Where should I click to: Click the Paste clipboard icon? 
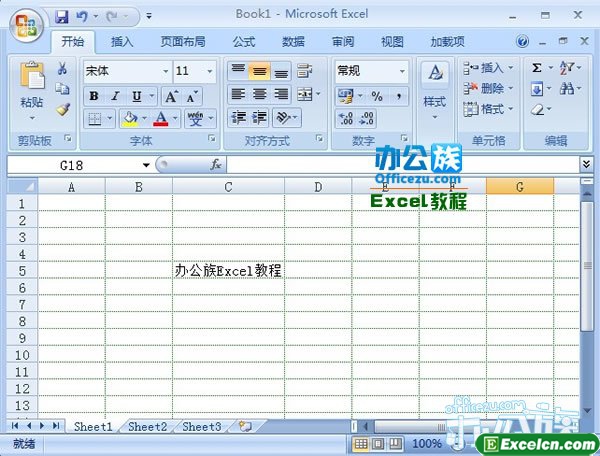(x=32, y=75)
